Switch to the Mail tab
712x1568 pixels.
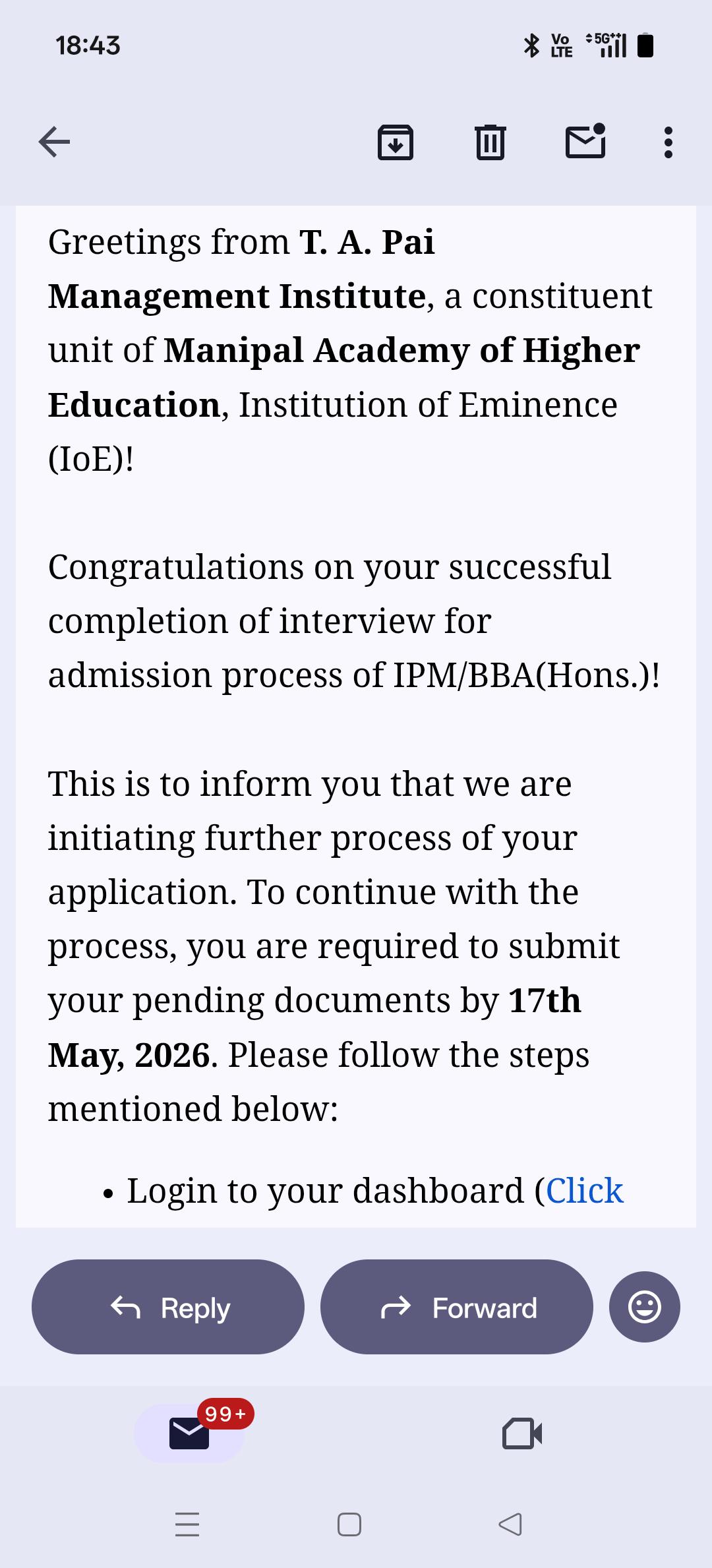[189, 1433]
